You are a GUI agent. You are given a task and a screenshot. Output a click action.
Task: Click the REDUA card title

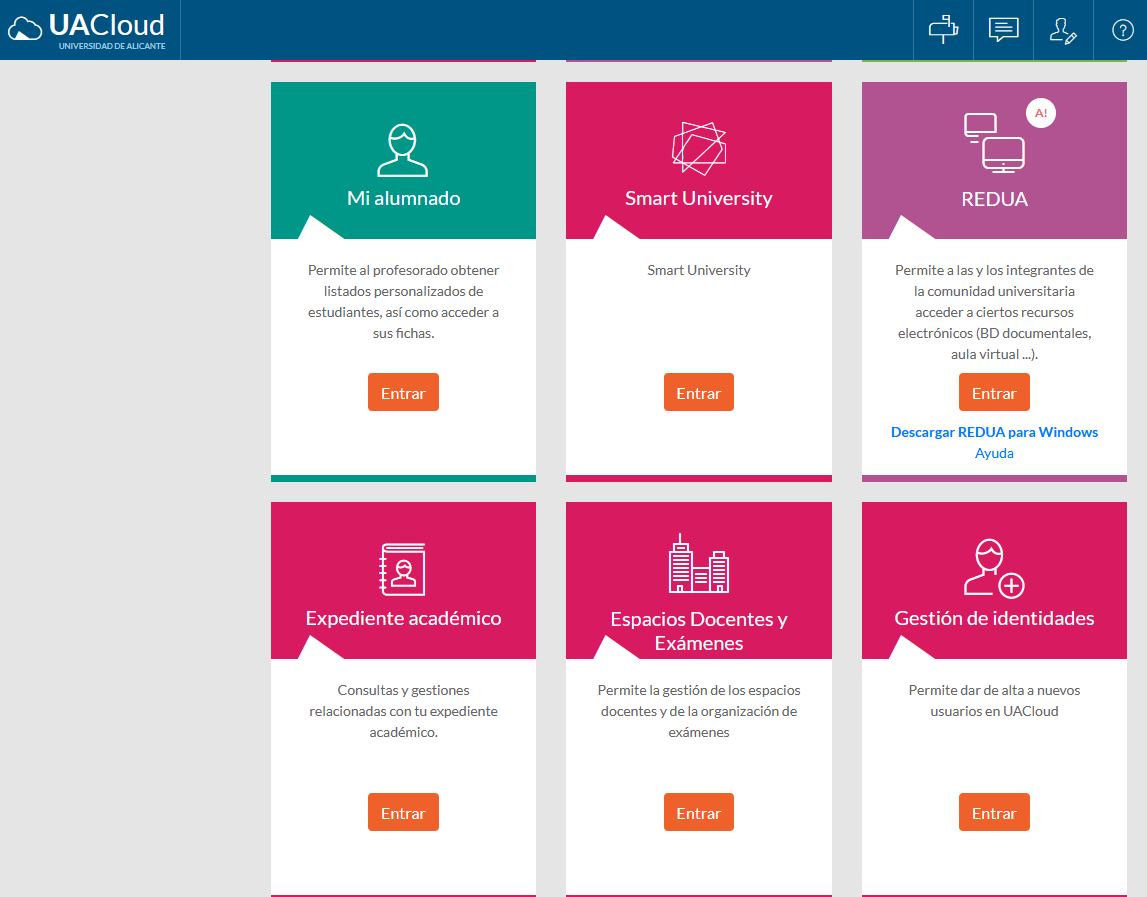[994, 199]
